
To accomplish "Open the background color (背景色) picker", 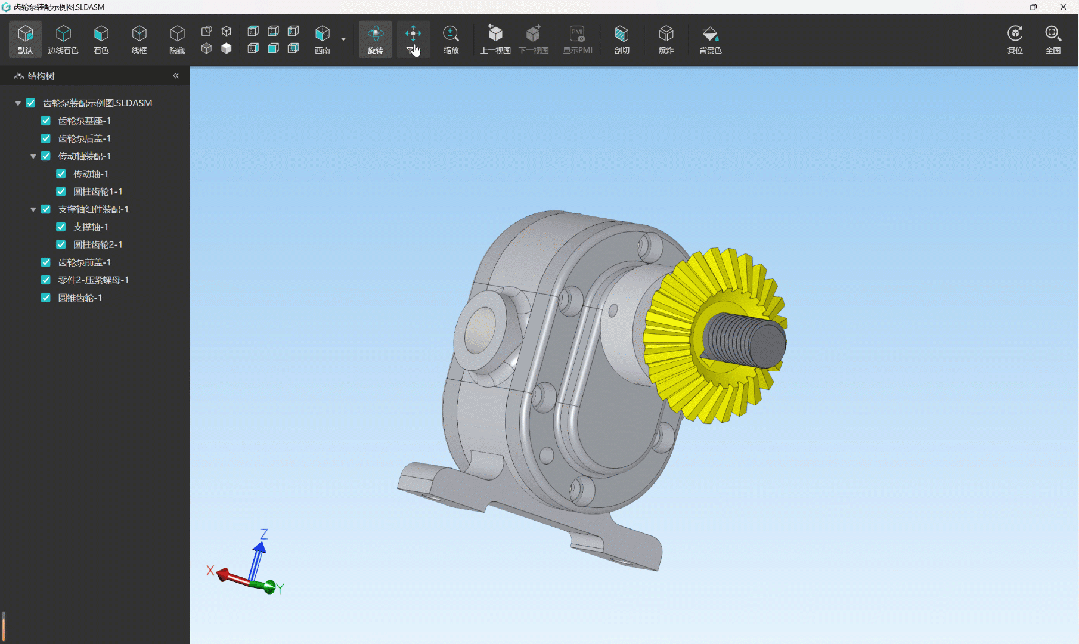I will (710, 39).
